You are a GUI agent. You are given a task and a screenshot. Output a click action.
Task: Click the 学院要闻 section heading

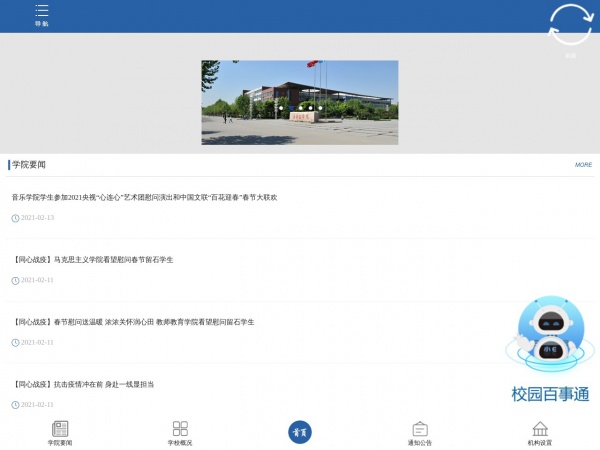[29, 165]
